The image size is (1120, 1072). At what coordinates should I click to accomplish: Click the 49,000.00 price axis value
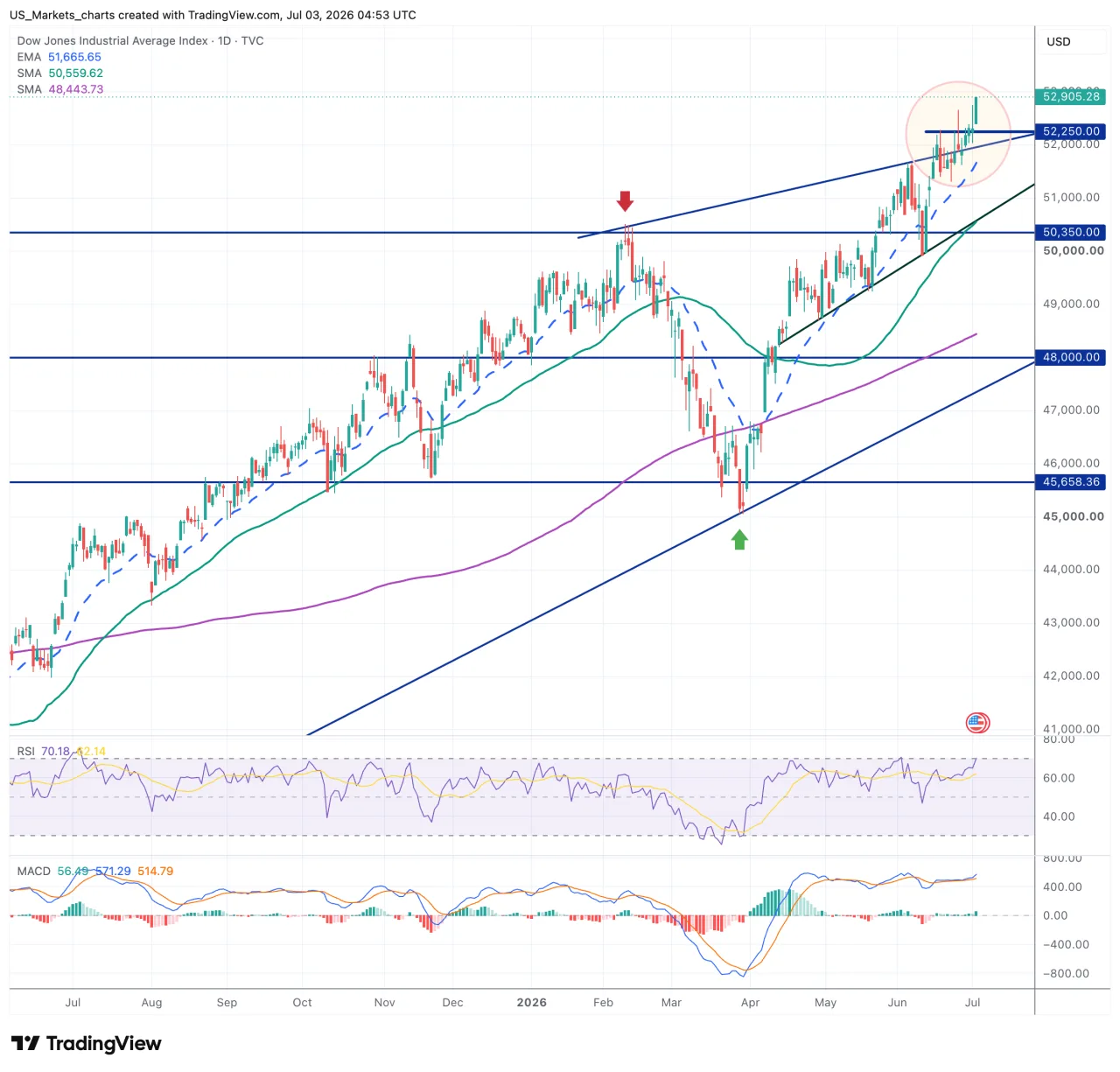(x=1071, y=304)
